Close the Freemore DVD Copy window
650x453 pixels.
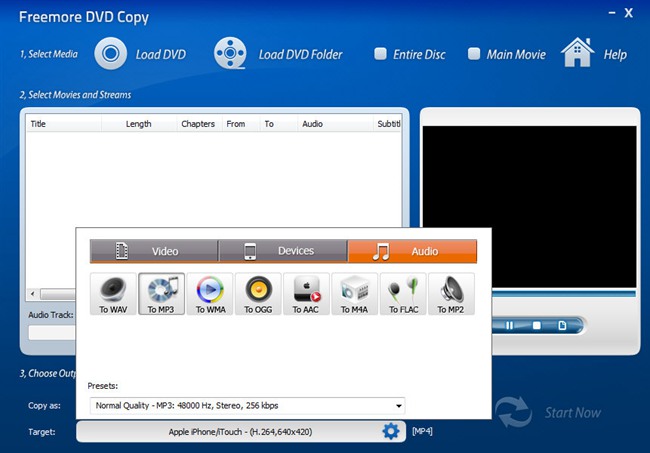[629, 13]
